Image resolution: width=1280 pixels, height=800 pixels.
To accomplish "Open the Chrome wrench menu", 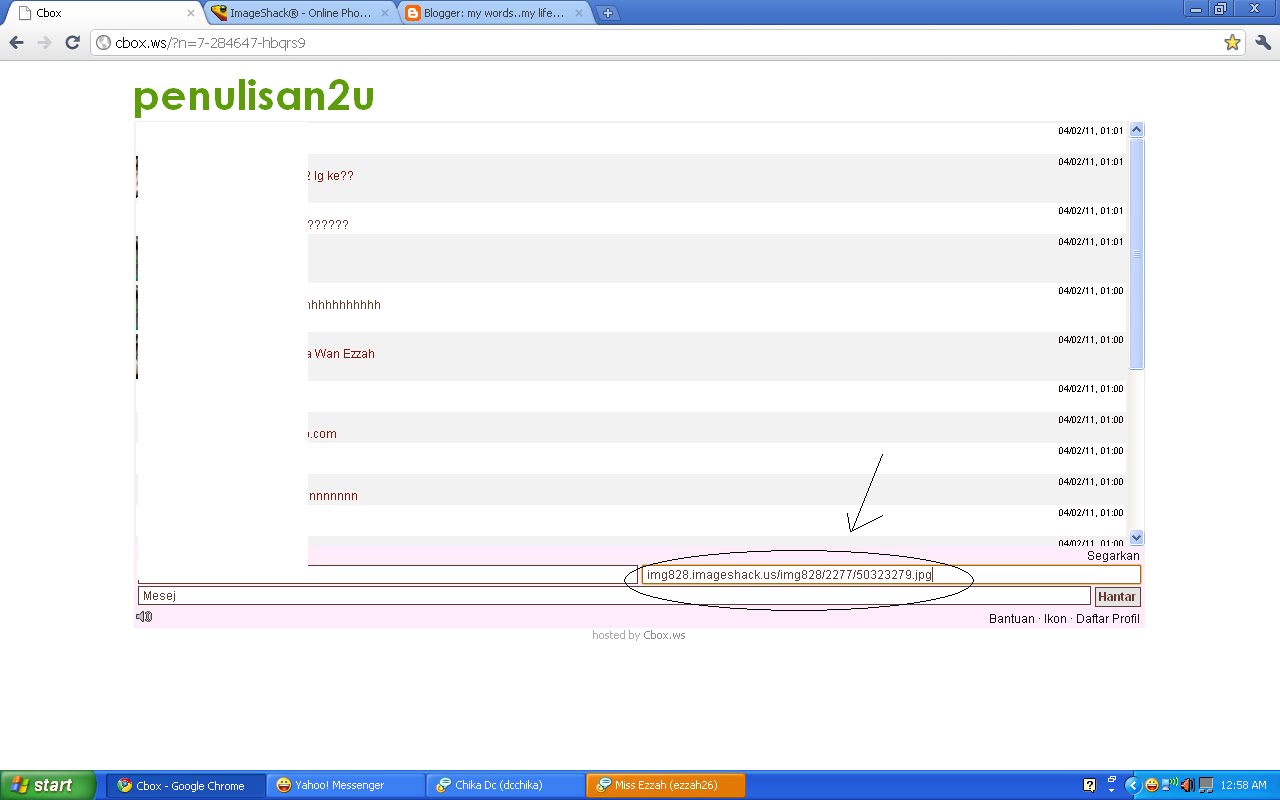I will (1262, 42).
